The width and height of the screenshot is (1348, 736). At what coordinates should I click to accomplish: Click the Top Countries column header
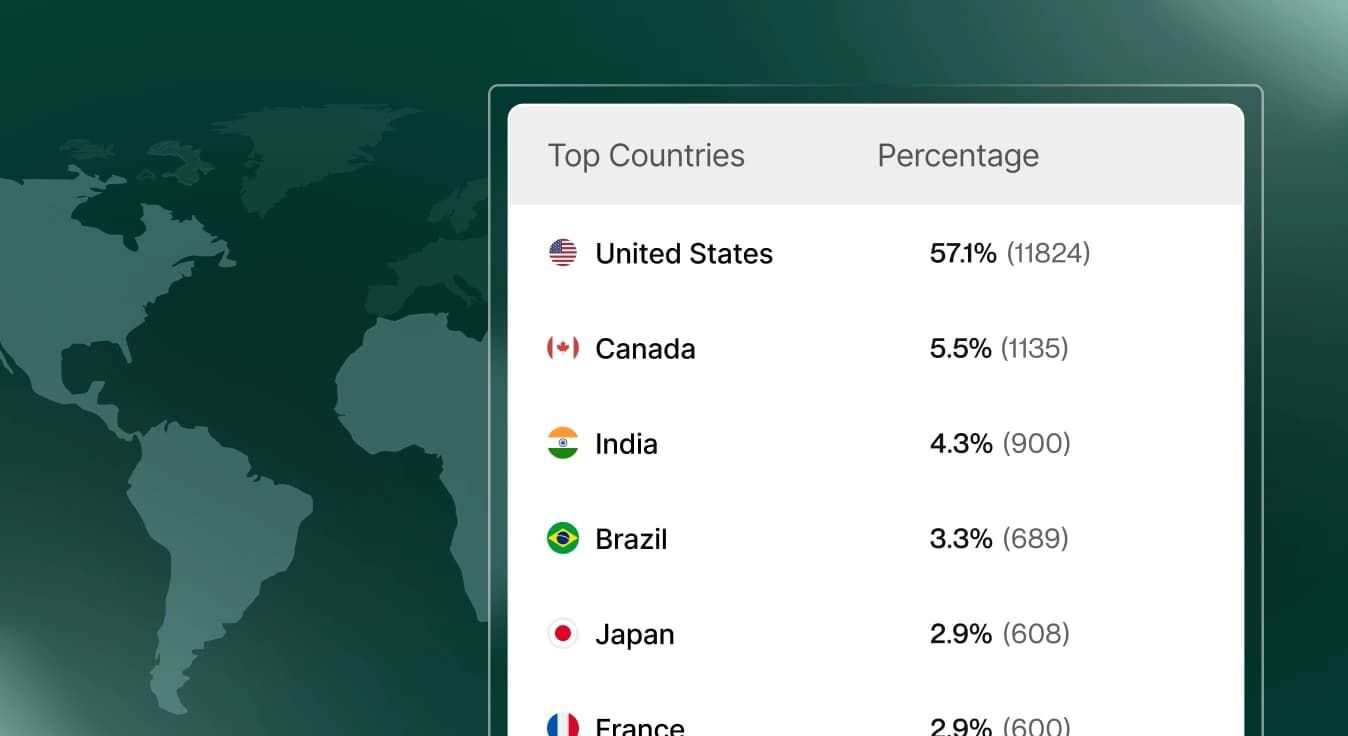click(x=646, y=155)
